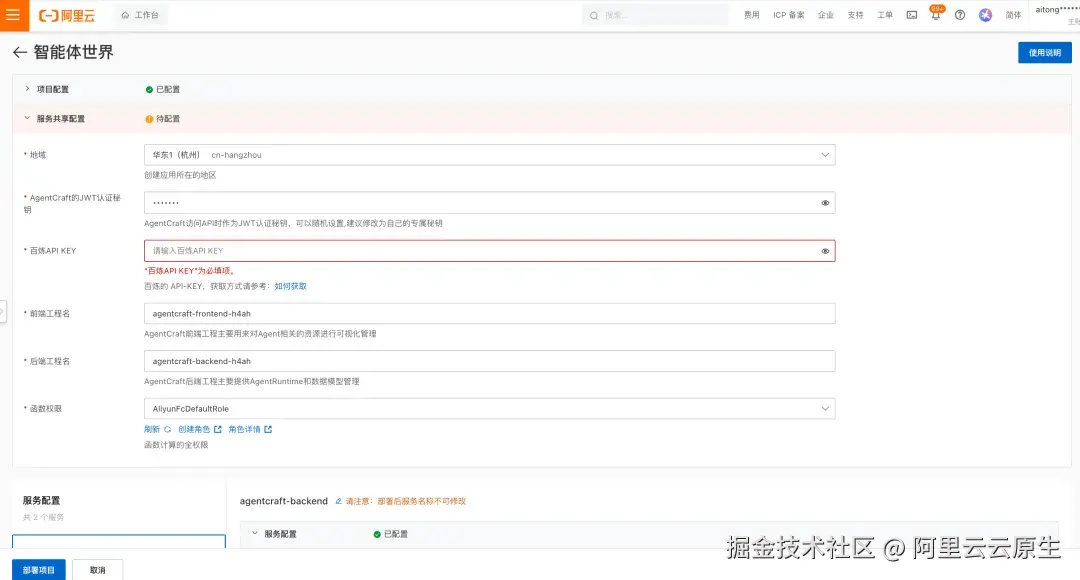This screenshot has width=1080, height=580.
Task: Click the green 已配置 status beside 项目配置
Action: [x=163, y=90]
